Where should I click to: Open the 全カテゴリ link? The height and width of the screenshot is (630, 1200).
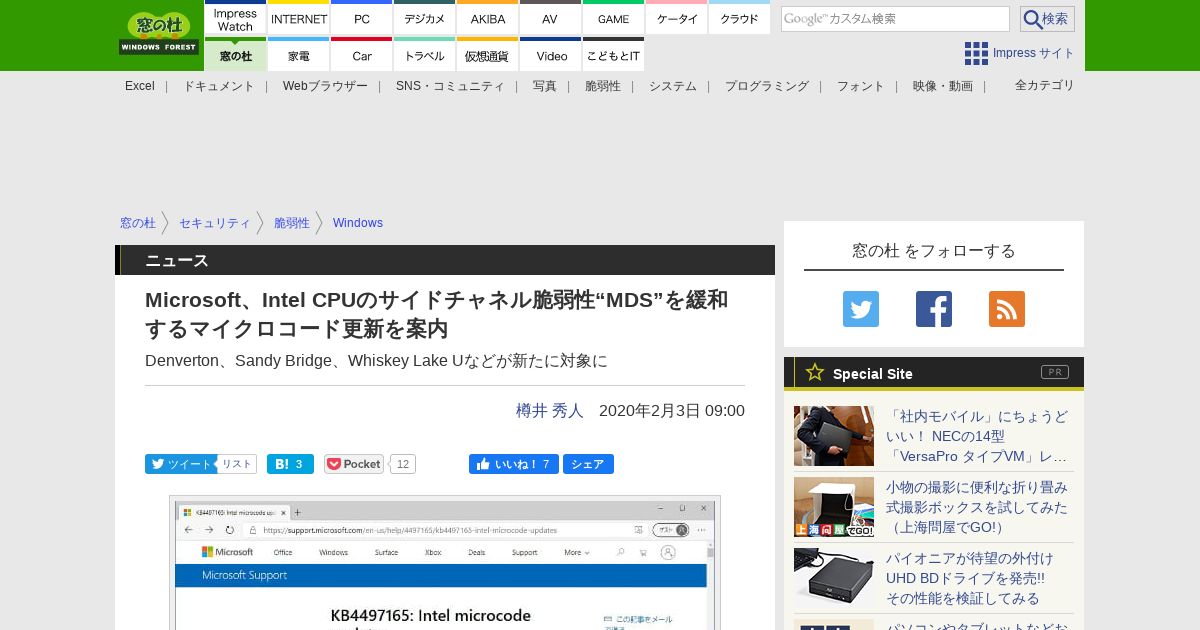click(1045, 85)
